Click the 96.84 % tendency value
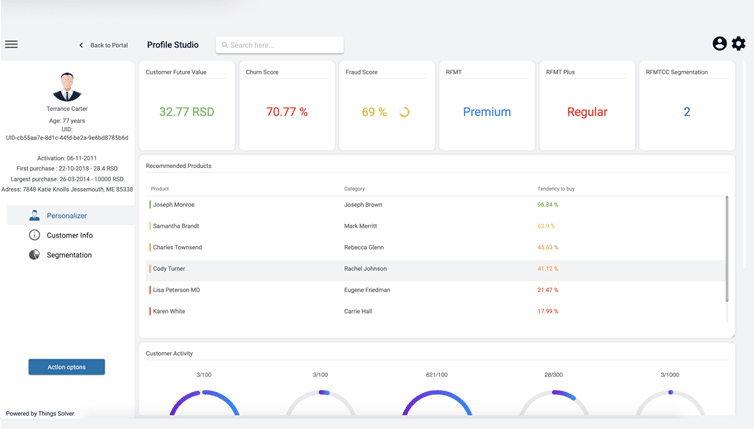Image resolution: width=754 pixels, height=429 pixels. [548, 205]
